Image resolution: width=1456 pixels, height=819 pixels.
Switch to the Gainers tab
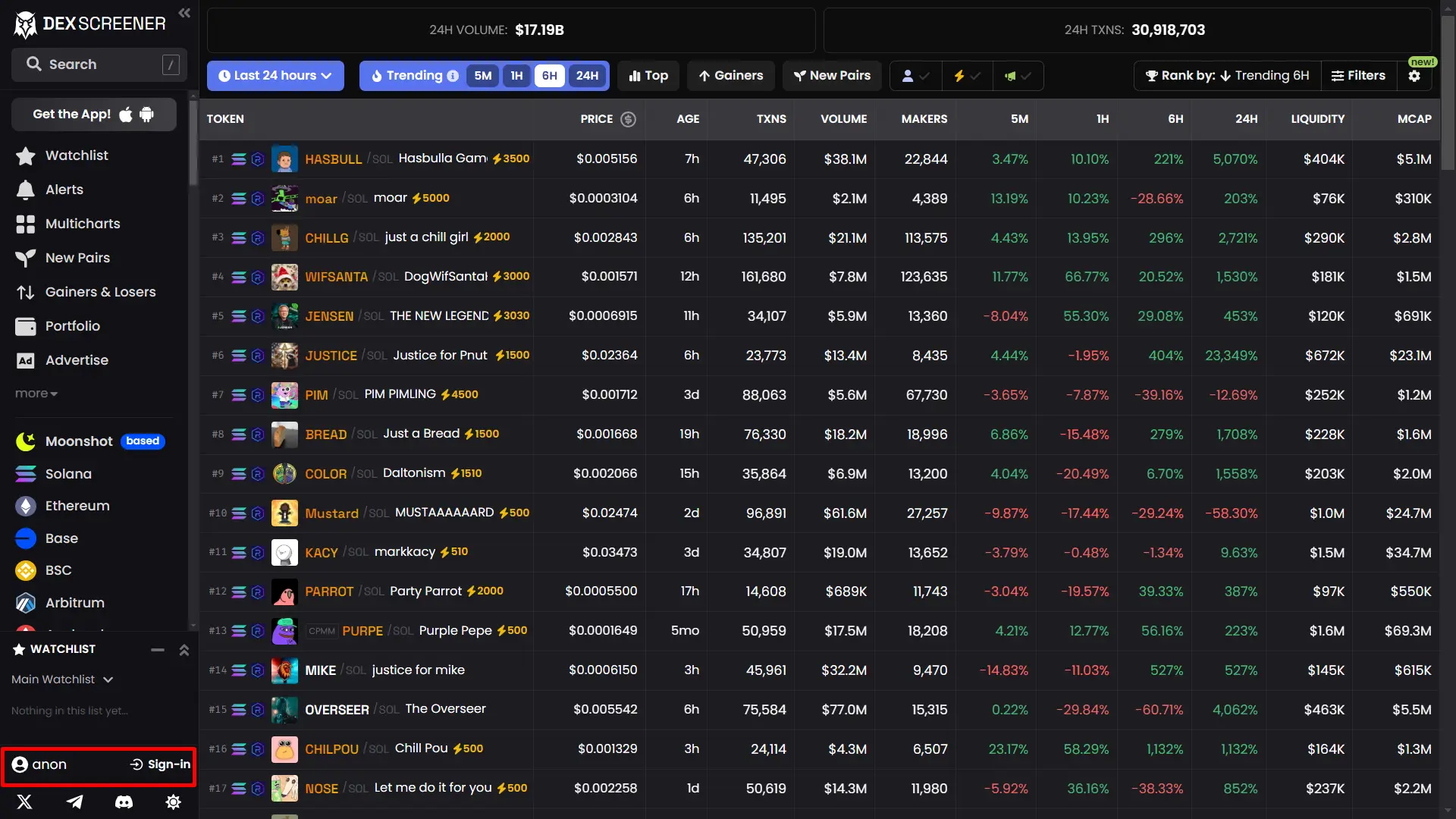point(731,76)
